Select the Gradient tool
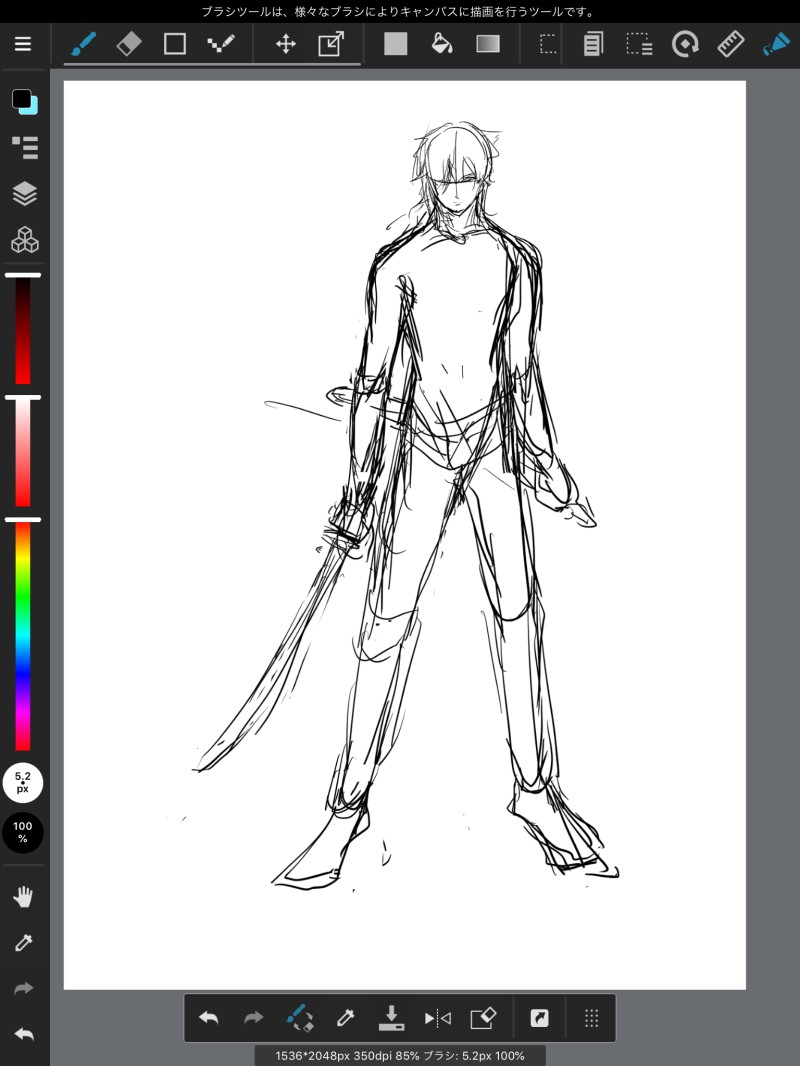The width and height of the screenshot is (800, 1066). coord(488,44)
